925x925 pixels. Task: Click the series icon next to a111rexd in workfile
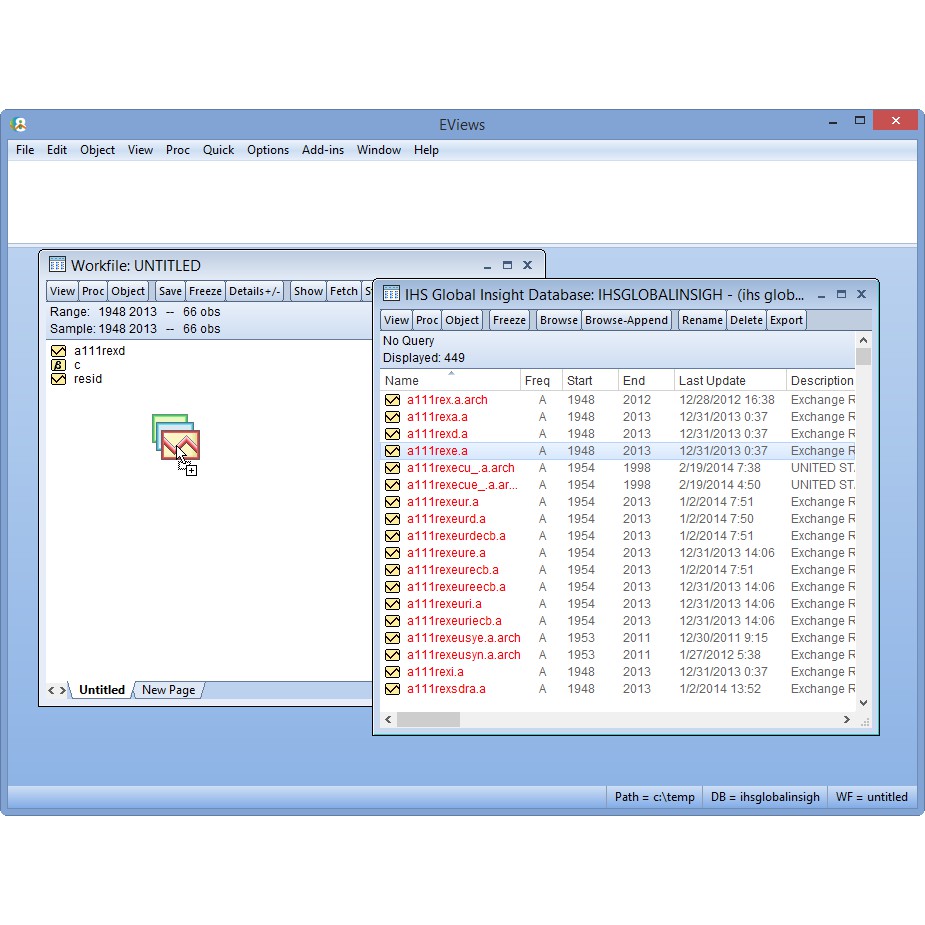[58, 351]
